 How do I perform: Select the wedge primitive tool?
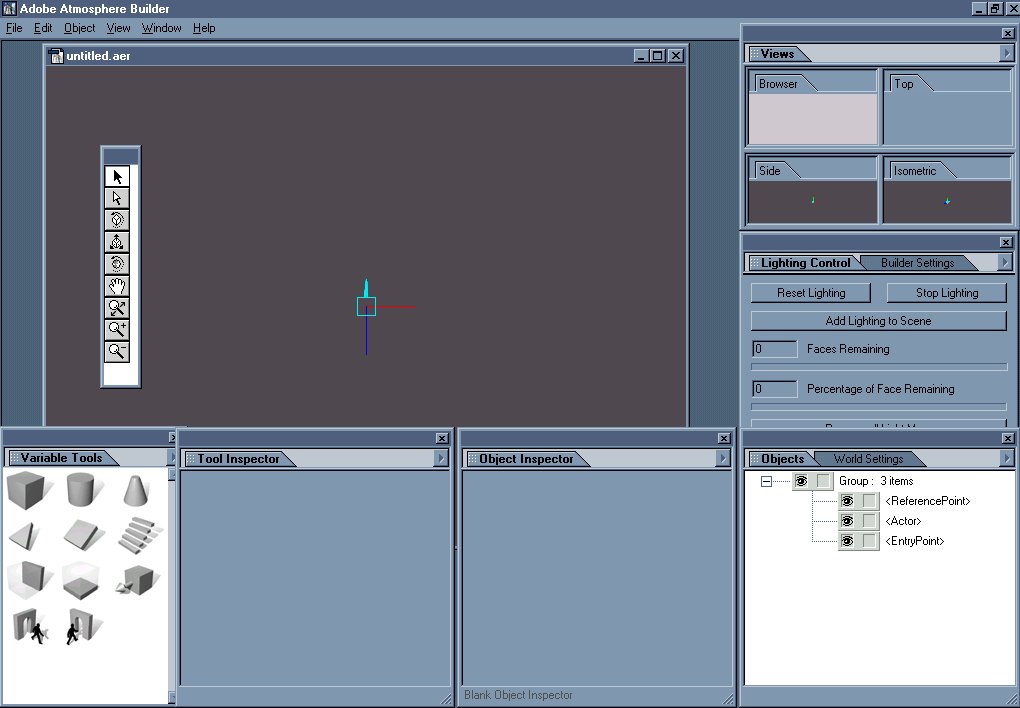tap(26, 536)
